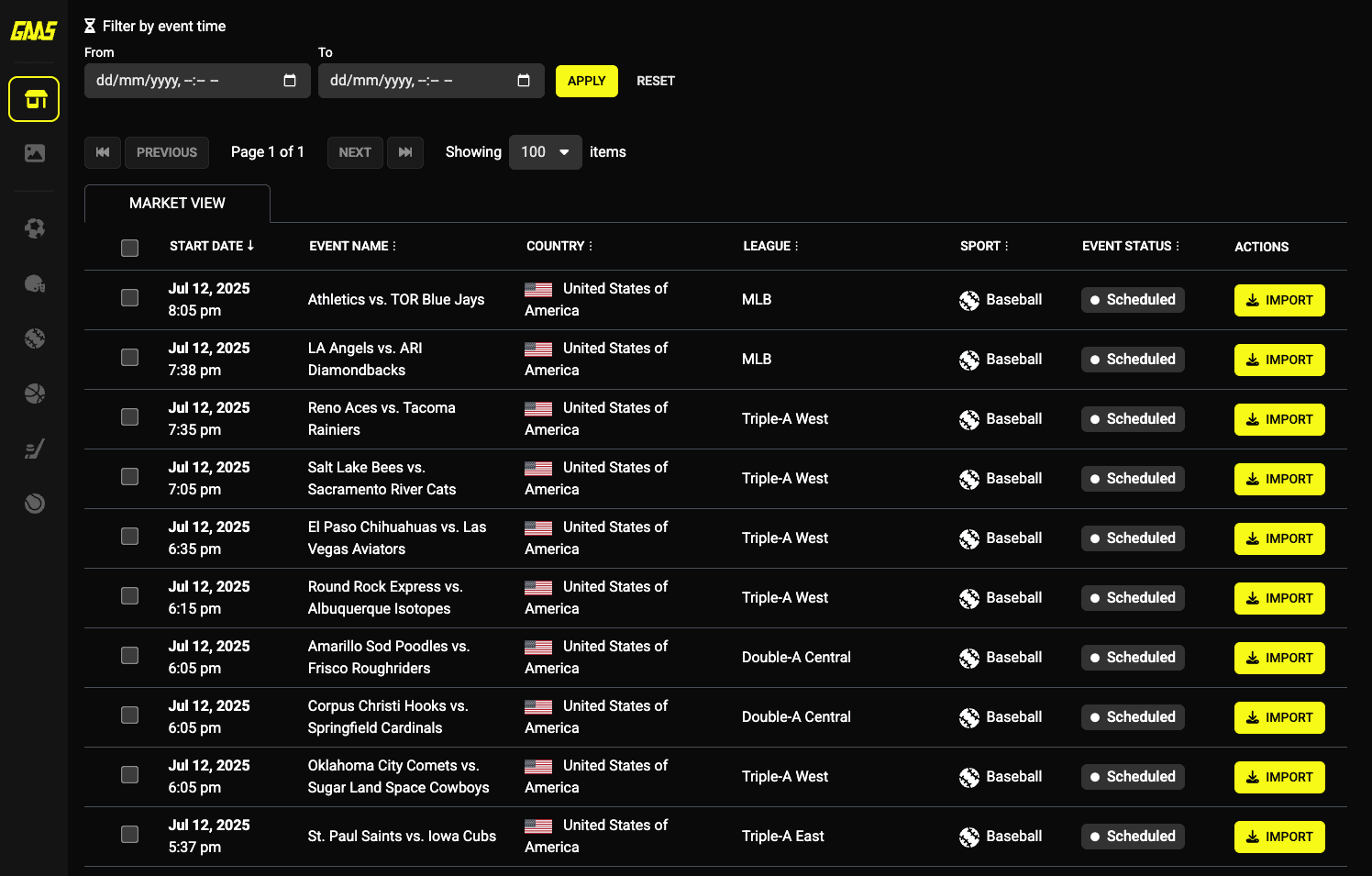Switch to the Market View tab
Viewport: 1372px width, 876px height.
click(x=177, y=204)
